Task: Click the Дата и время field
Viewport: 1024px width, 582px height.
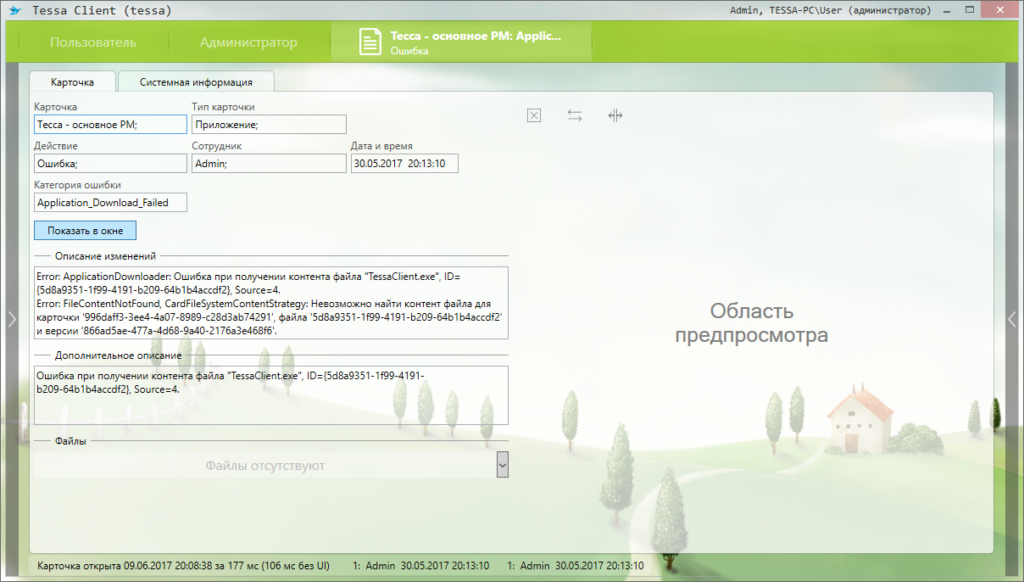Action: (x=404, y=163)
